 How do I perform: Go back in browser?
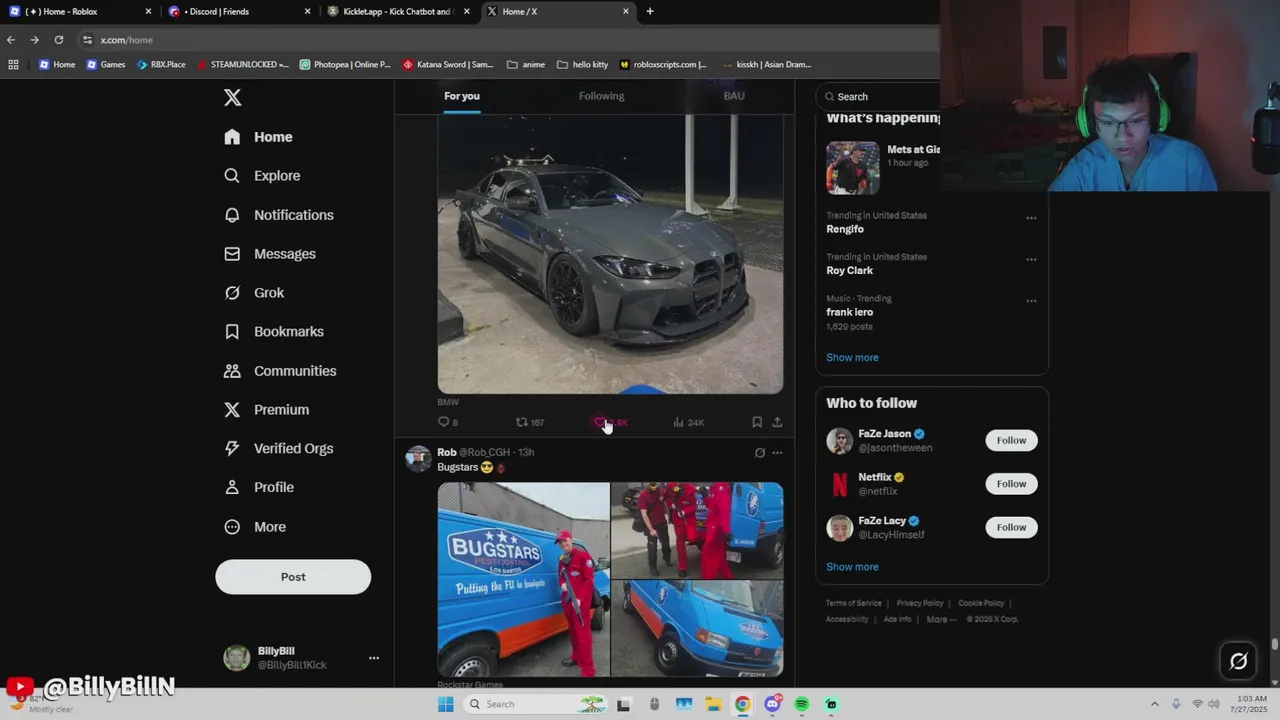(11, 40)
